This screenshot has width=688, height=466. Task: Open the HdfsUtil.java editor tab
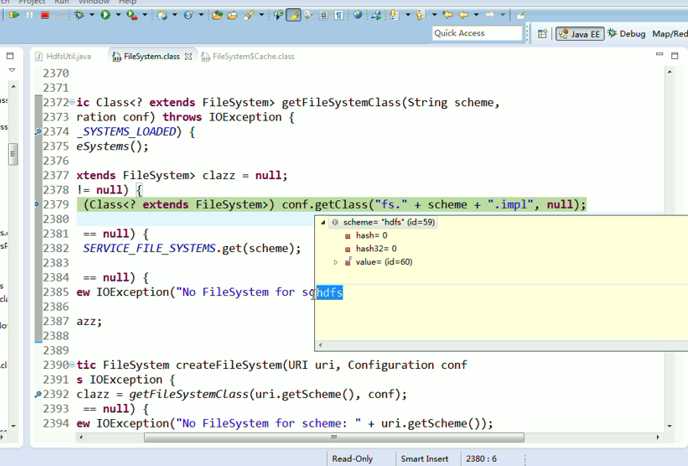click(x=64, y=57)
